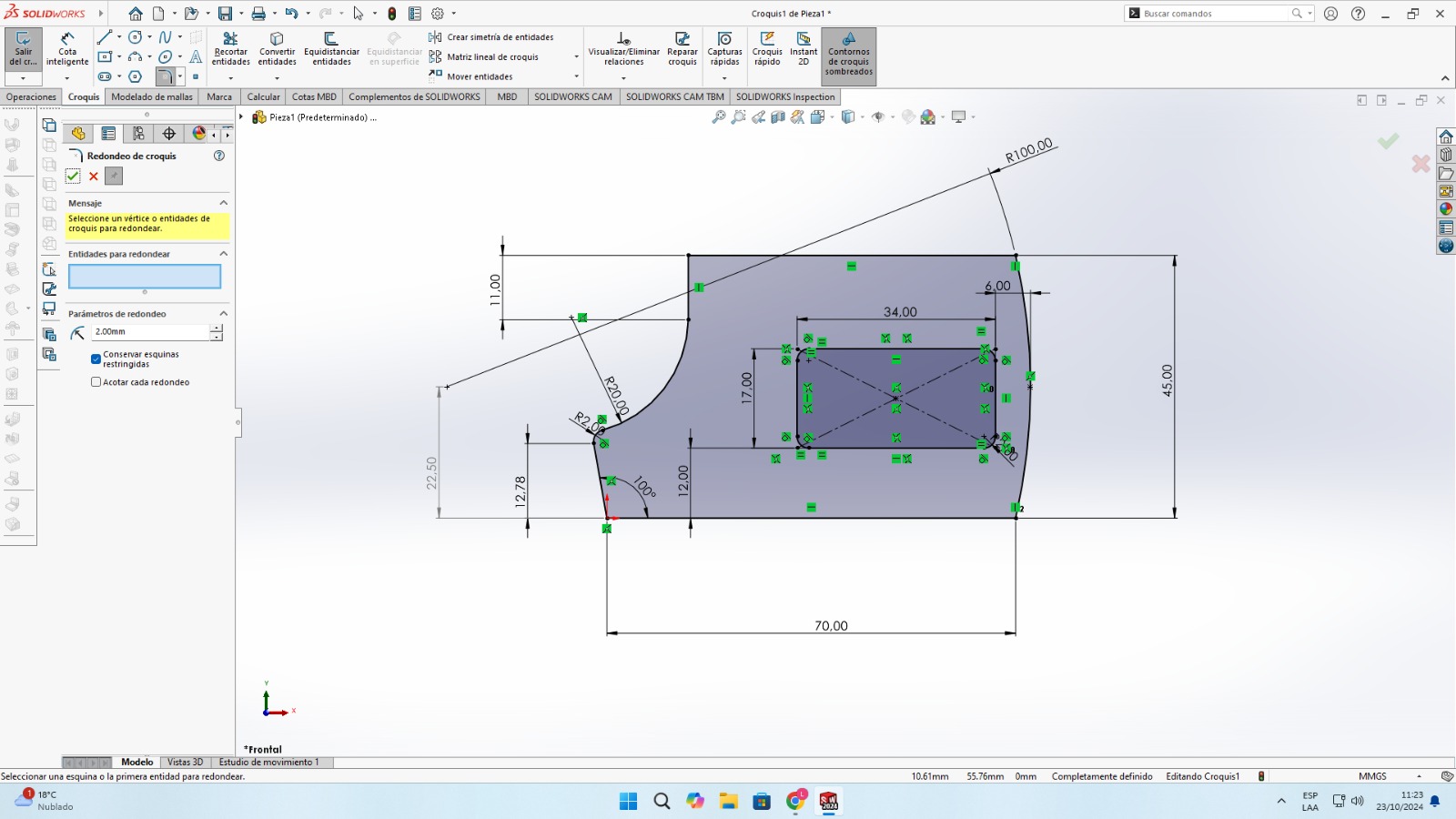Image resolution: width=1456 pixels, height=819 pixels.
Task: Click the fillet radius input field
Action: pyautogui.click(x=150, y=332)
